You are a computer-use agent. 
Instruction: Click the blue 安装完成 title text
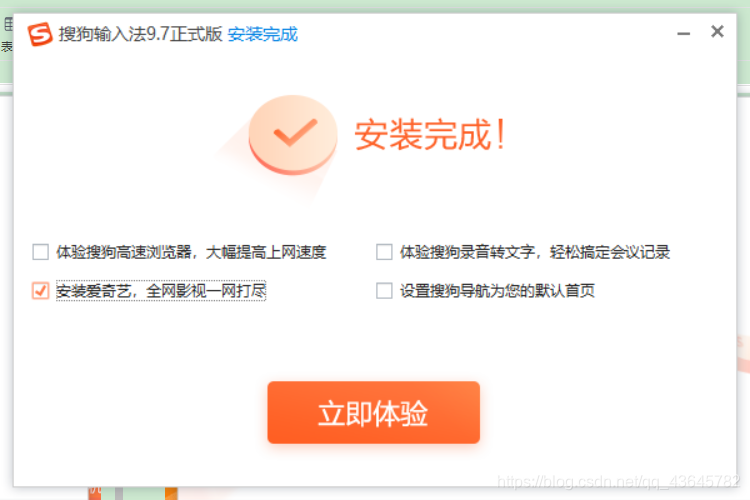[263, 34]
